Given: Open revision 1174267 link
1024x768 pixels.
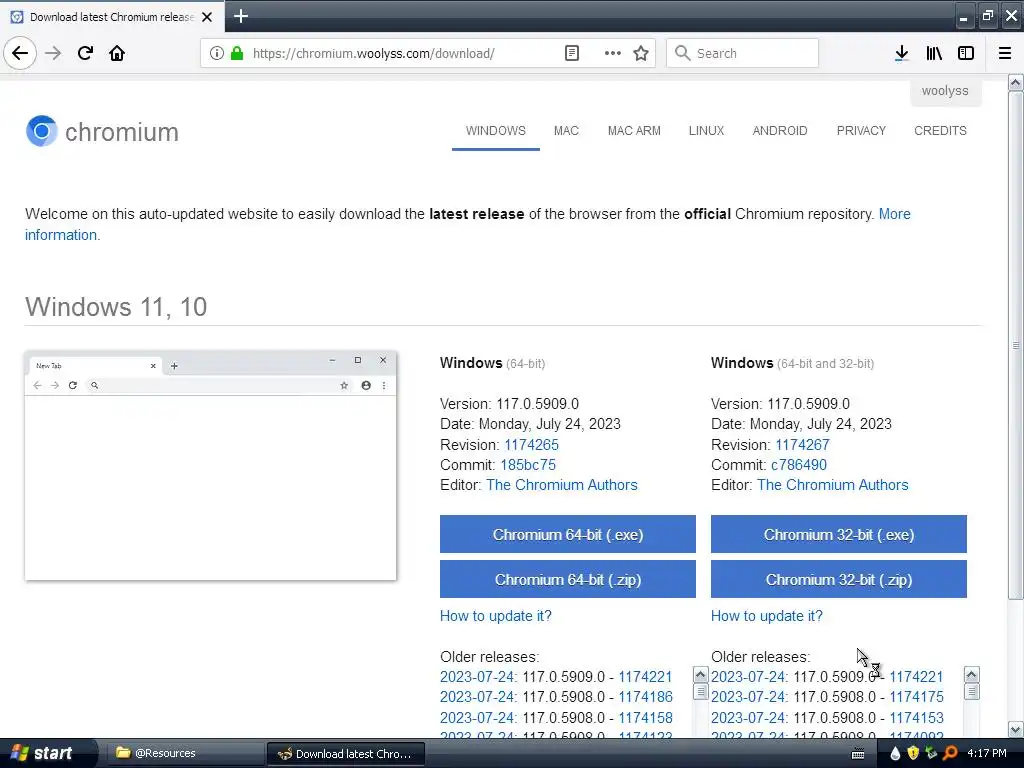Looking at the screenshot, I should pos(803,445).
